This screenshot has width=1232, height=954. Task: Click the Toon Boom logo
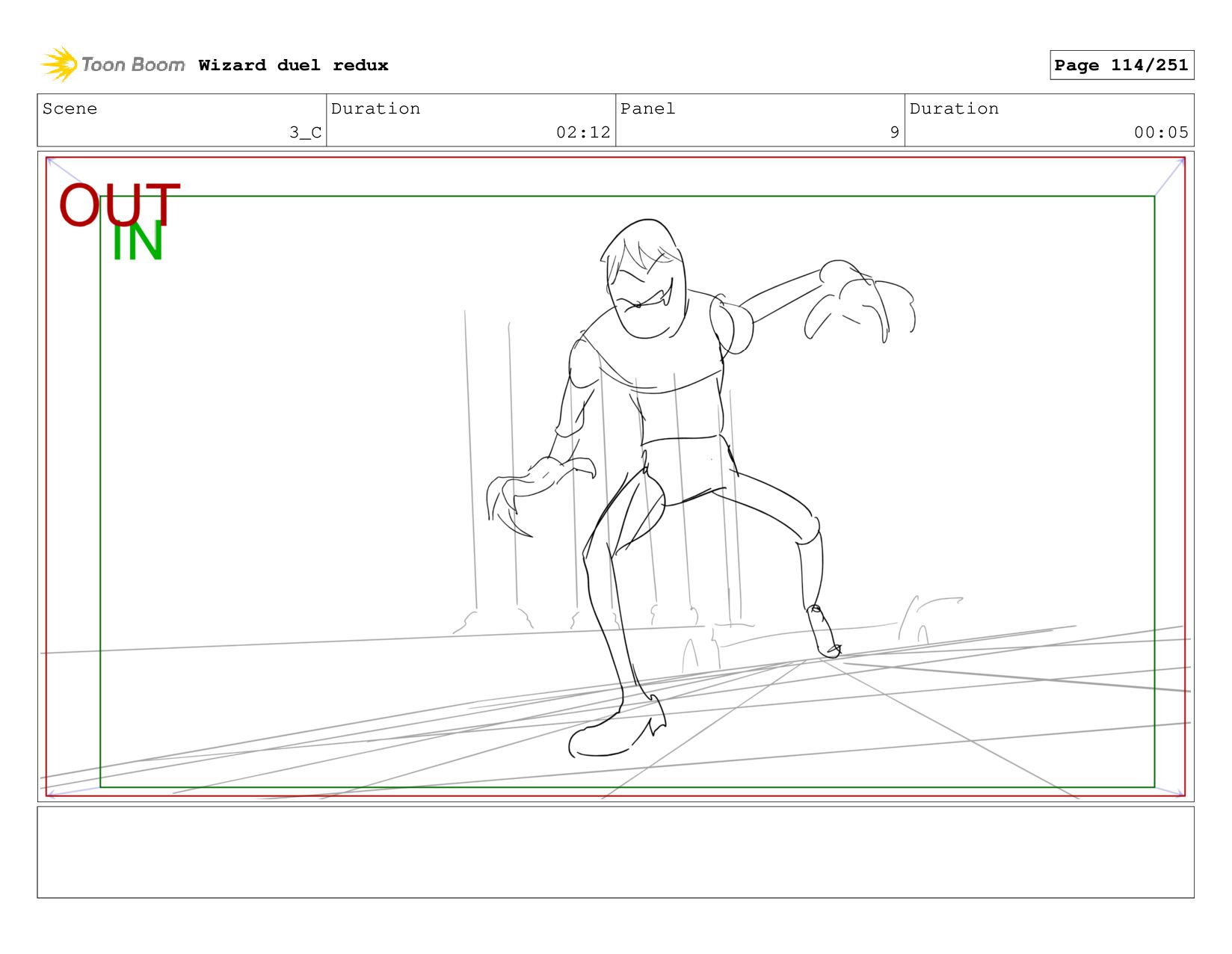[113, 64]
